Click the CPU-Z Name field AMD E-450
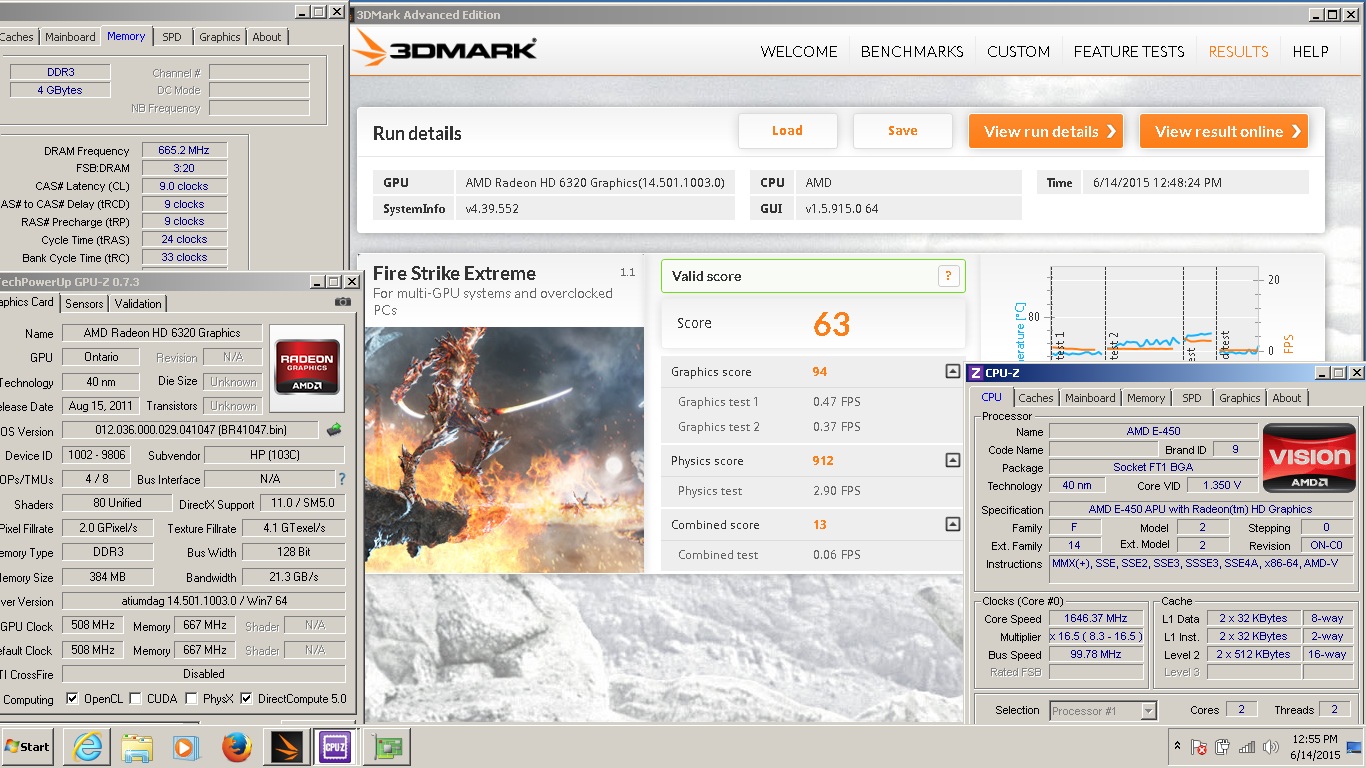 1153,432
